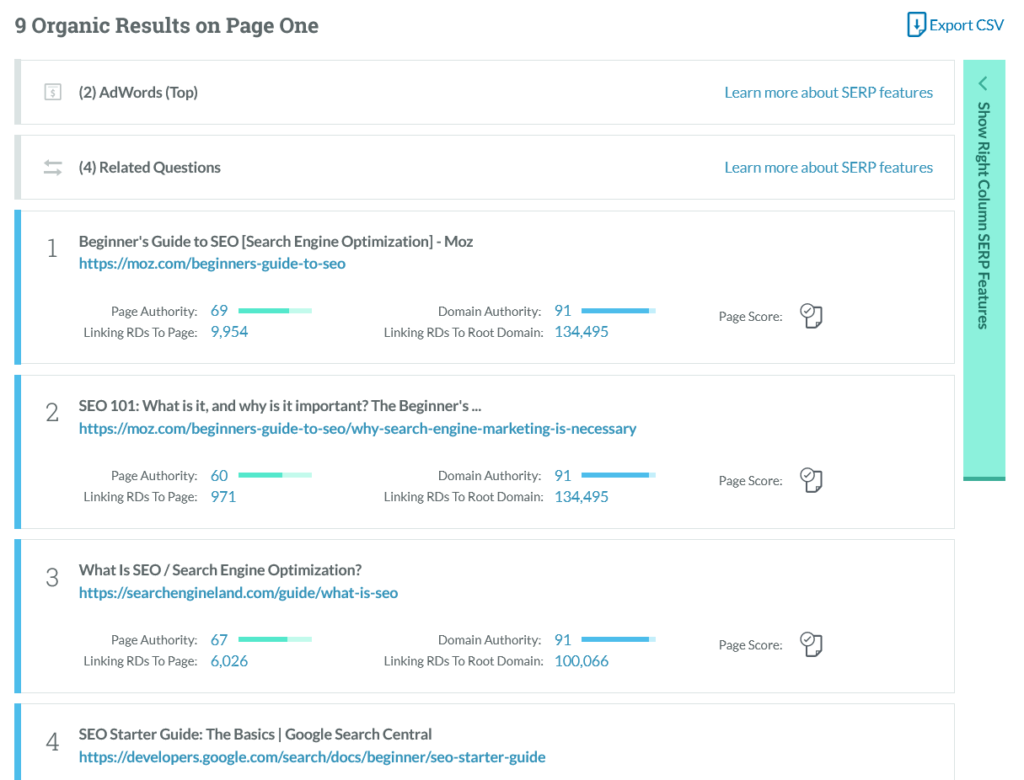The height and width of the screenshot is (780, 1024).
Task: Click the '(2) AdWords (Top)' label
Action: (x=138, y=92)
